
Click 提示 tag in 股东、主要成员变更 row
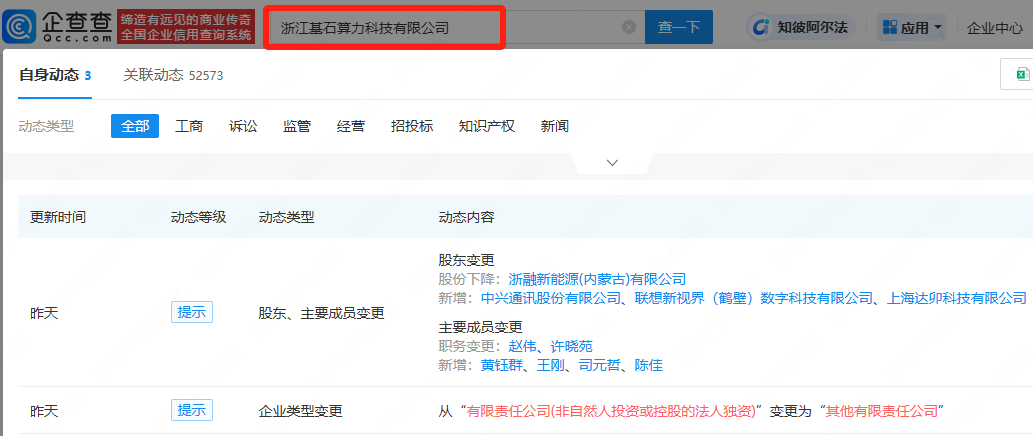(x=192, y=312)
